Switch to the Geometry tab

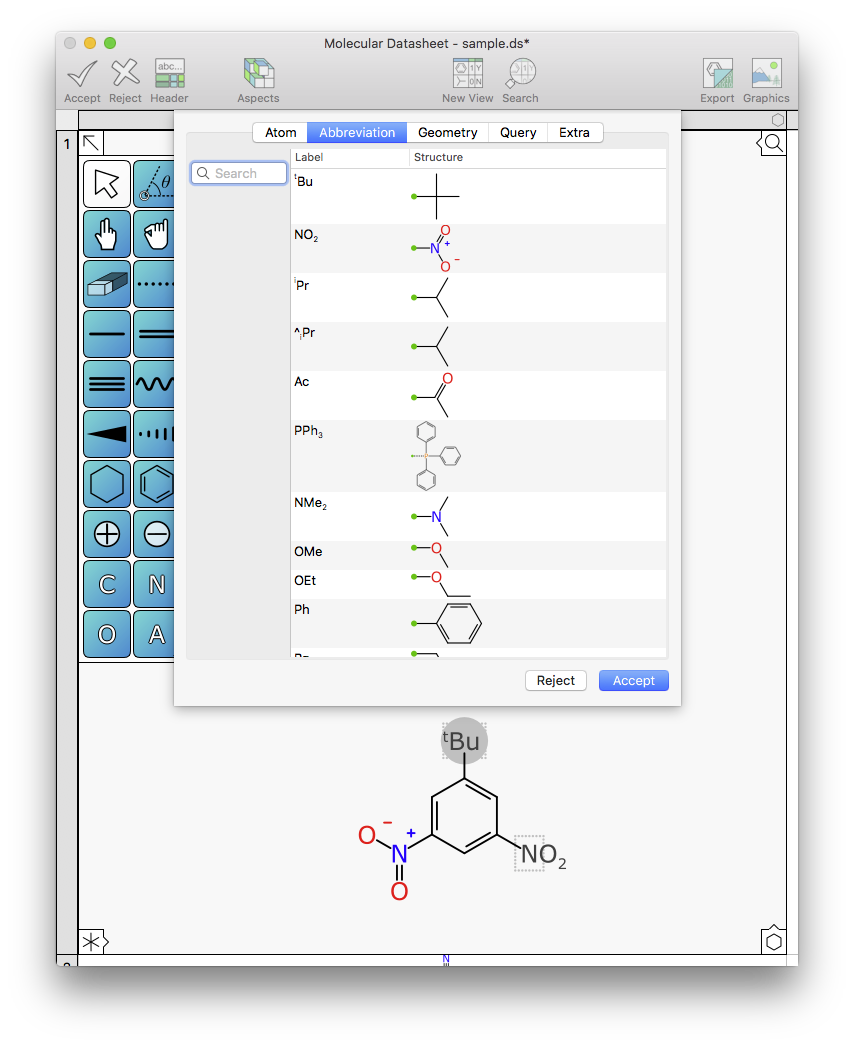pos(447,132)
